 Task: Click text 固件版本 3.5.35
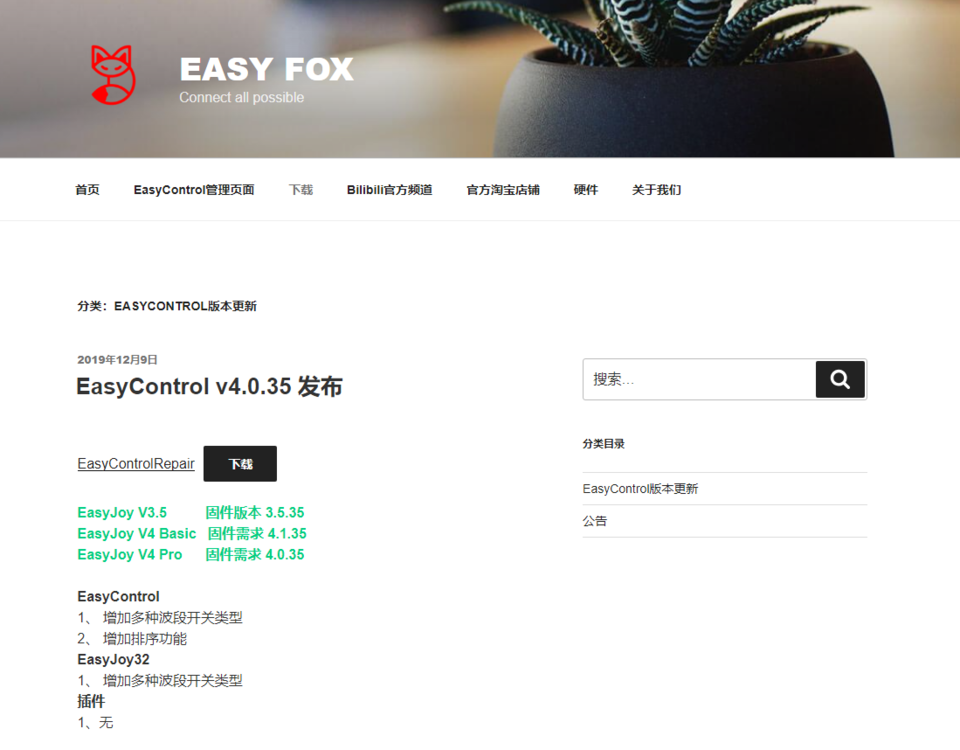pos(255,512)
